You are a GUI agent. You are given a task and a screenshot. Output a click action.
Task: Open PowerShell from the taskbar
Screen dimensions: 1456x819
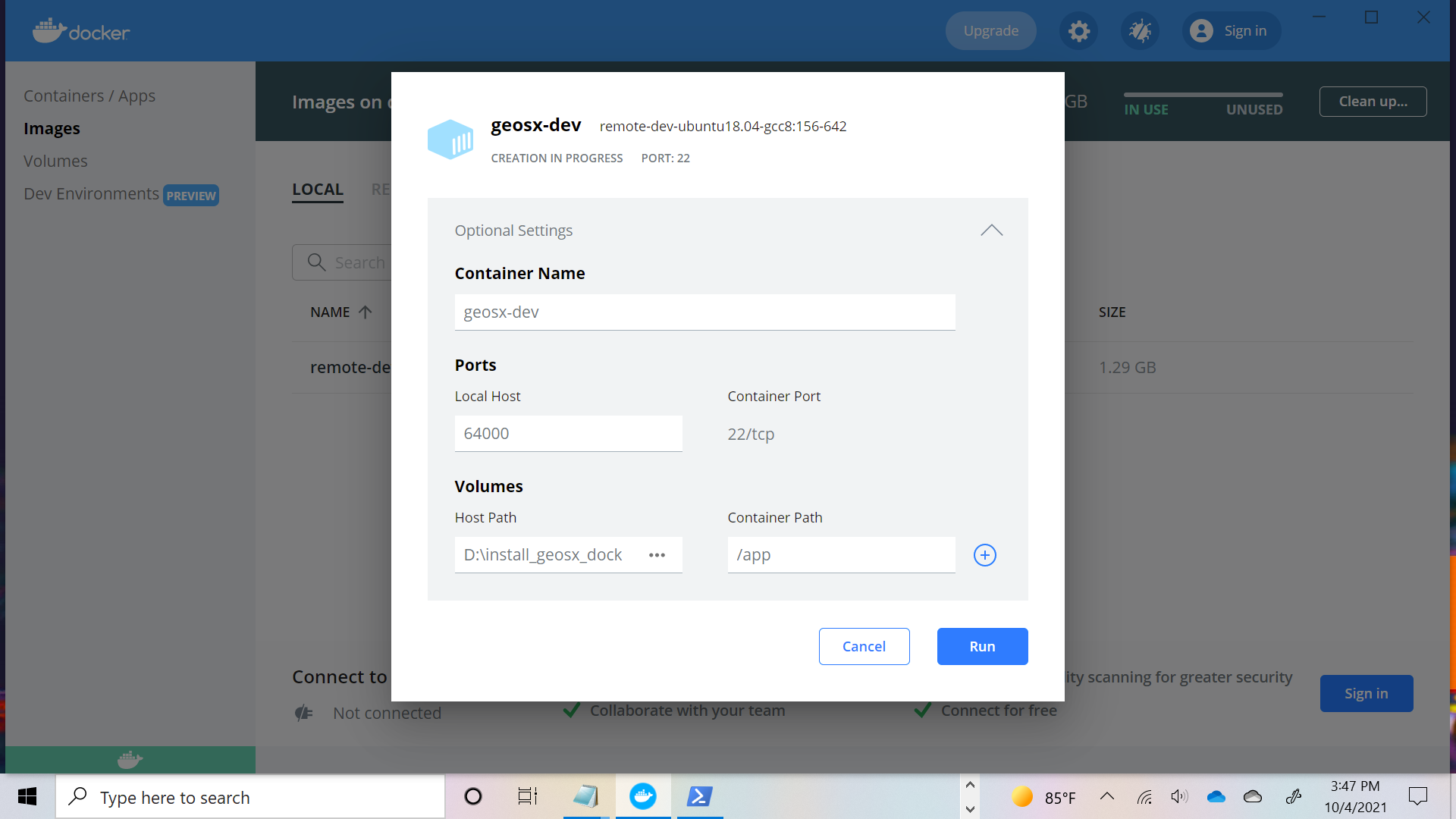pos(699,796)
